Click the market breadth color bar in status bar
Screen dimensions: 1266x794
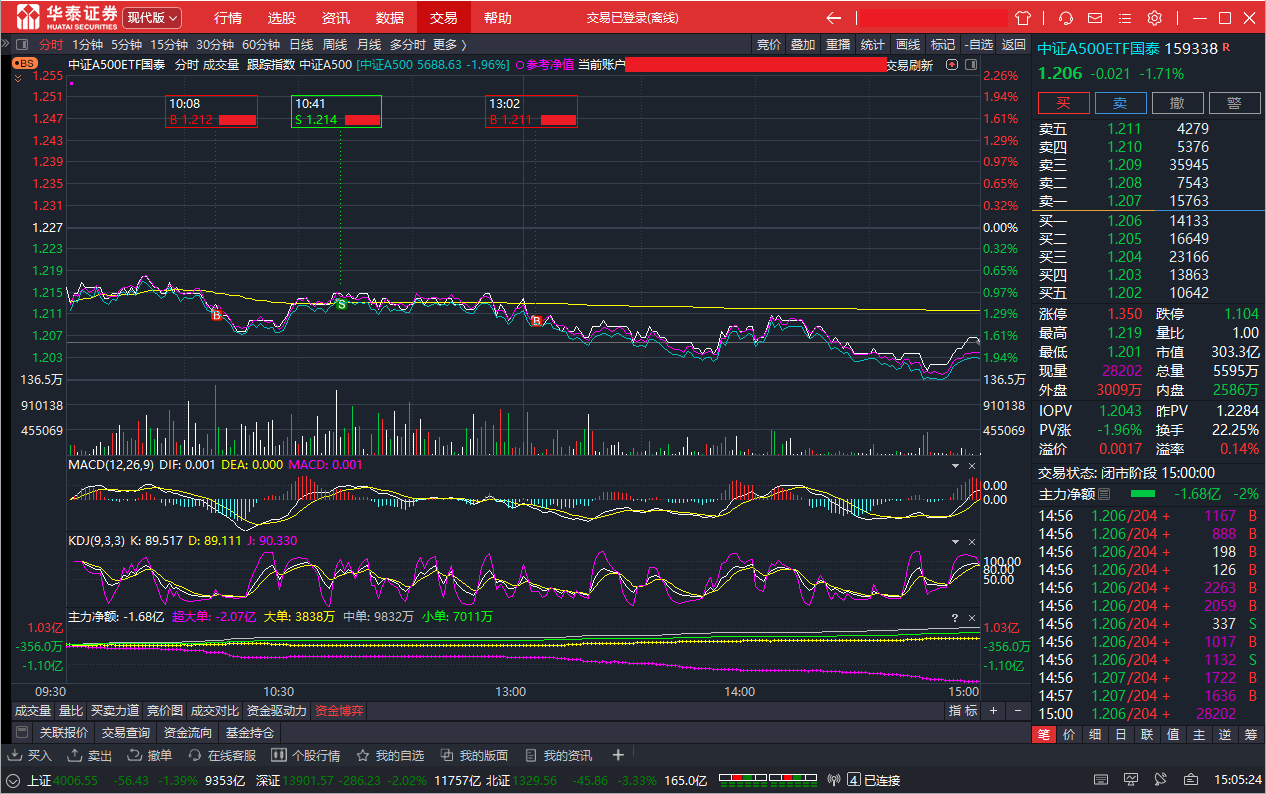[x=766, y=780]
